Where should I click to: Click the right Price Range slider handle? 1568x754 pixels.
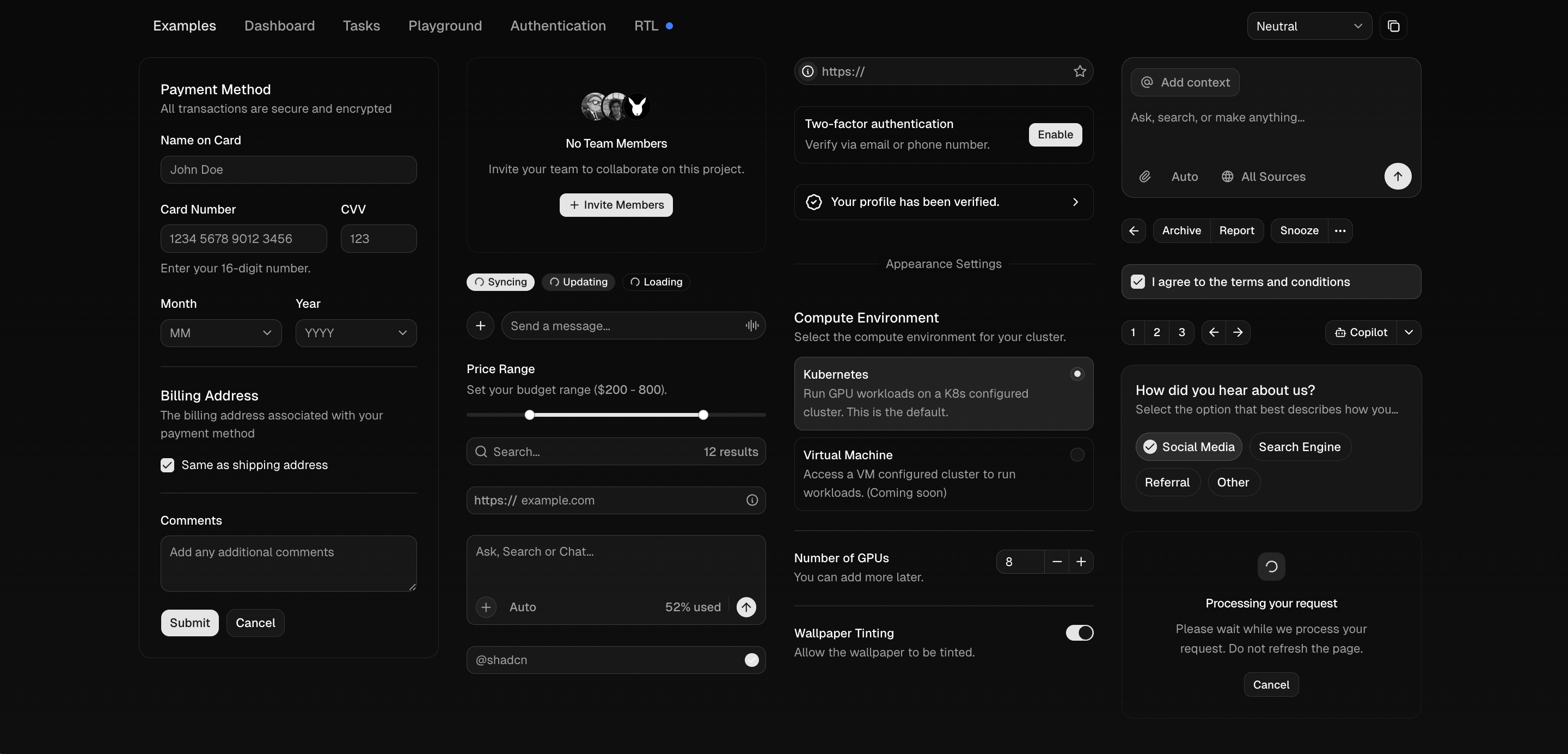pos(703,415)
